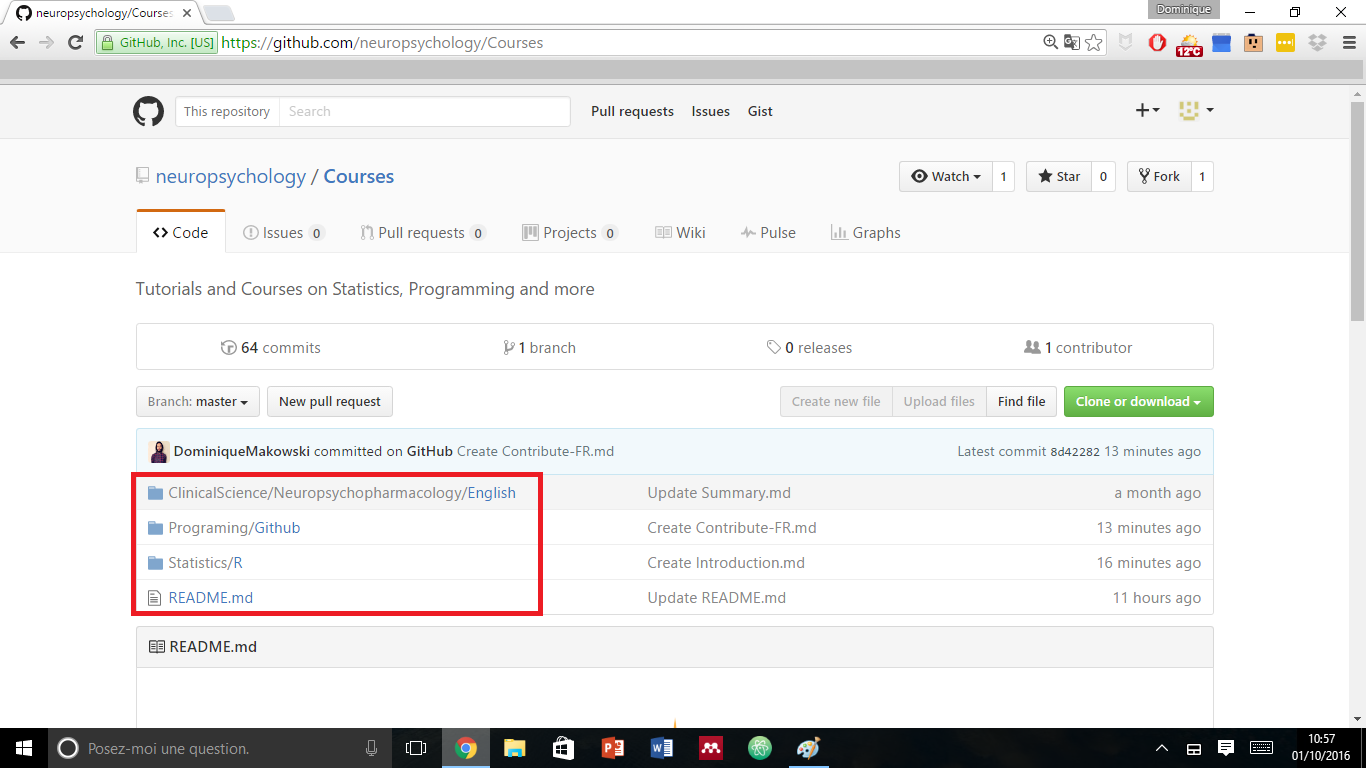Open the ClinicalScience/Neuropsychopharmacology/English folder

pyautogui.click(x=342, y=493)
